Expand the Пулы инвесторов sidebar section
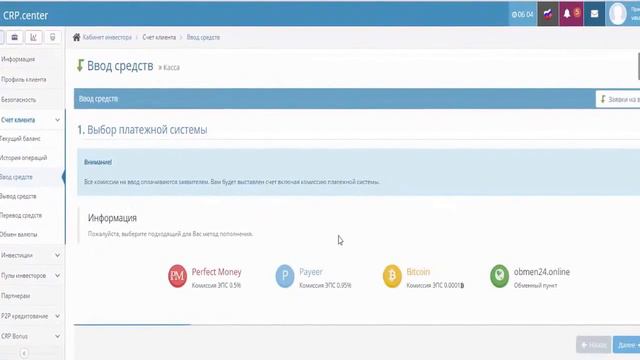This screenshot has width=640, height=360. point(32,276)
